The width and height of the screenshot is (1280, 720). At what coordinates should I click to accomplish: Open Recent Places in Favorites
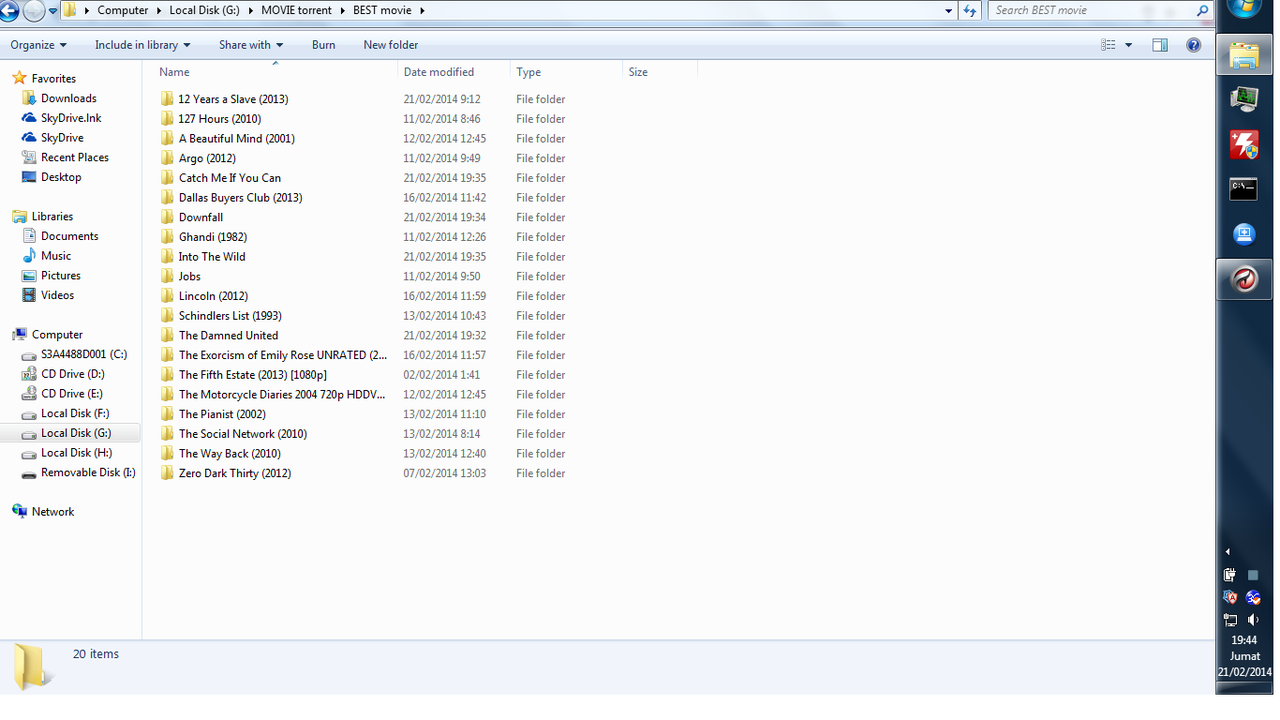click(x=74, y=157)
